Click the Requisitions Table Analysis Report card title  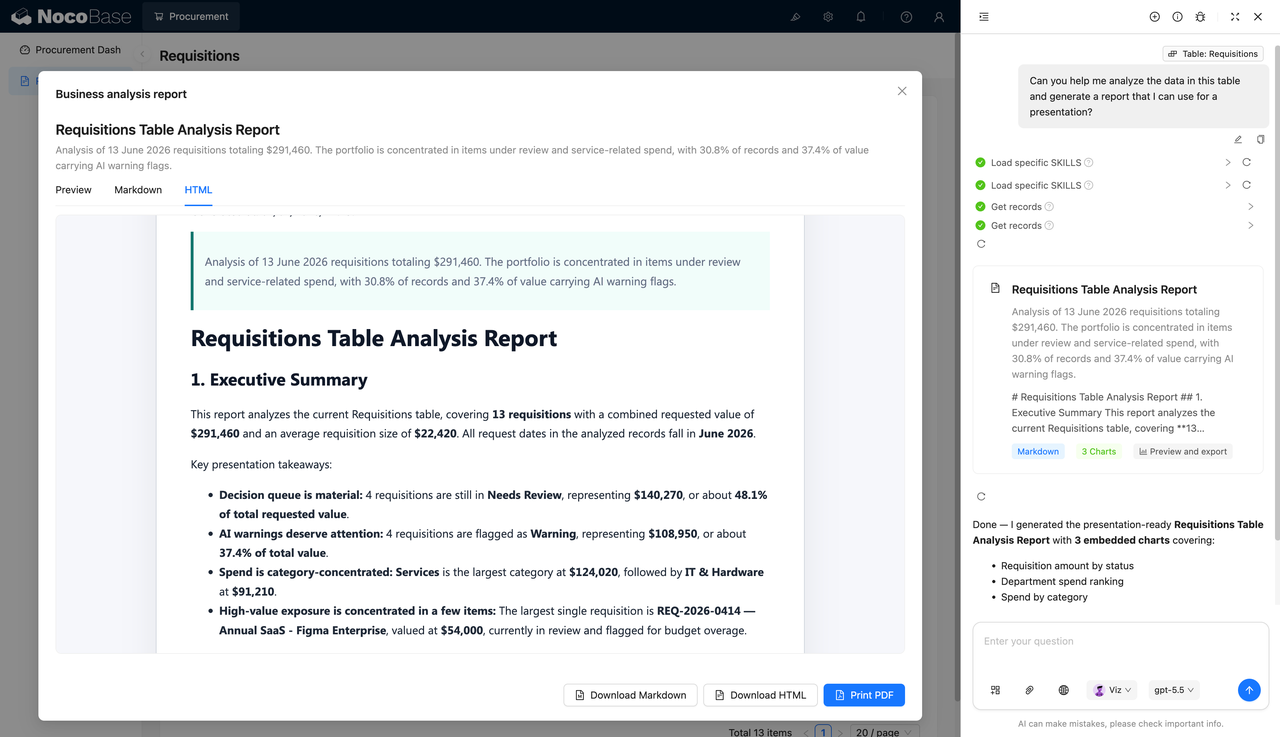pos(1104,289)
